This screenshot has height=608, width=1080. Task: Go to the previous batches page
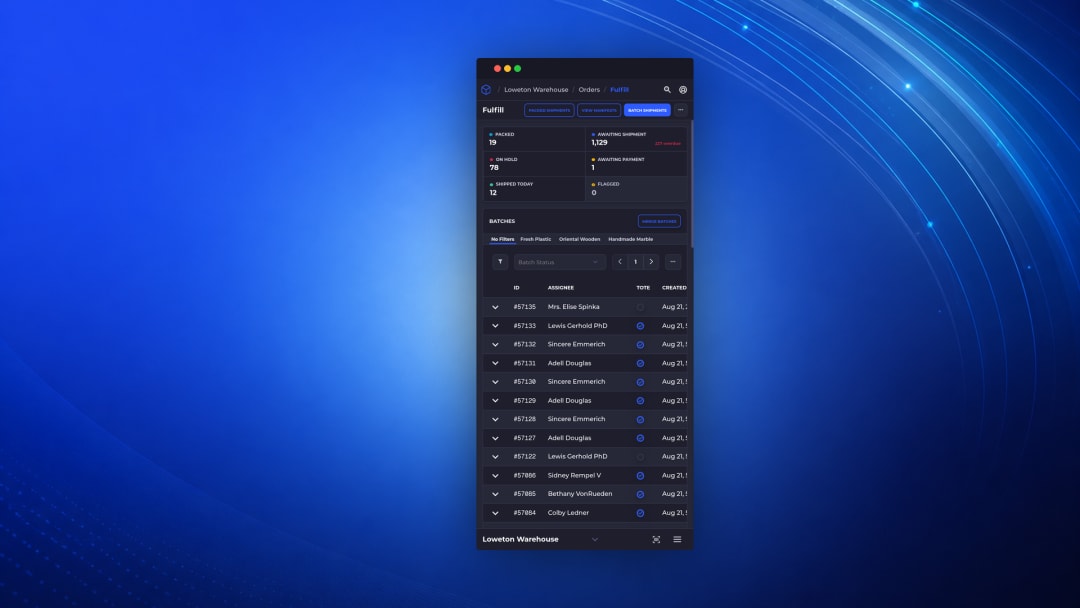tap(620, 262)
